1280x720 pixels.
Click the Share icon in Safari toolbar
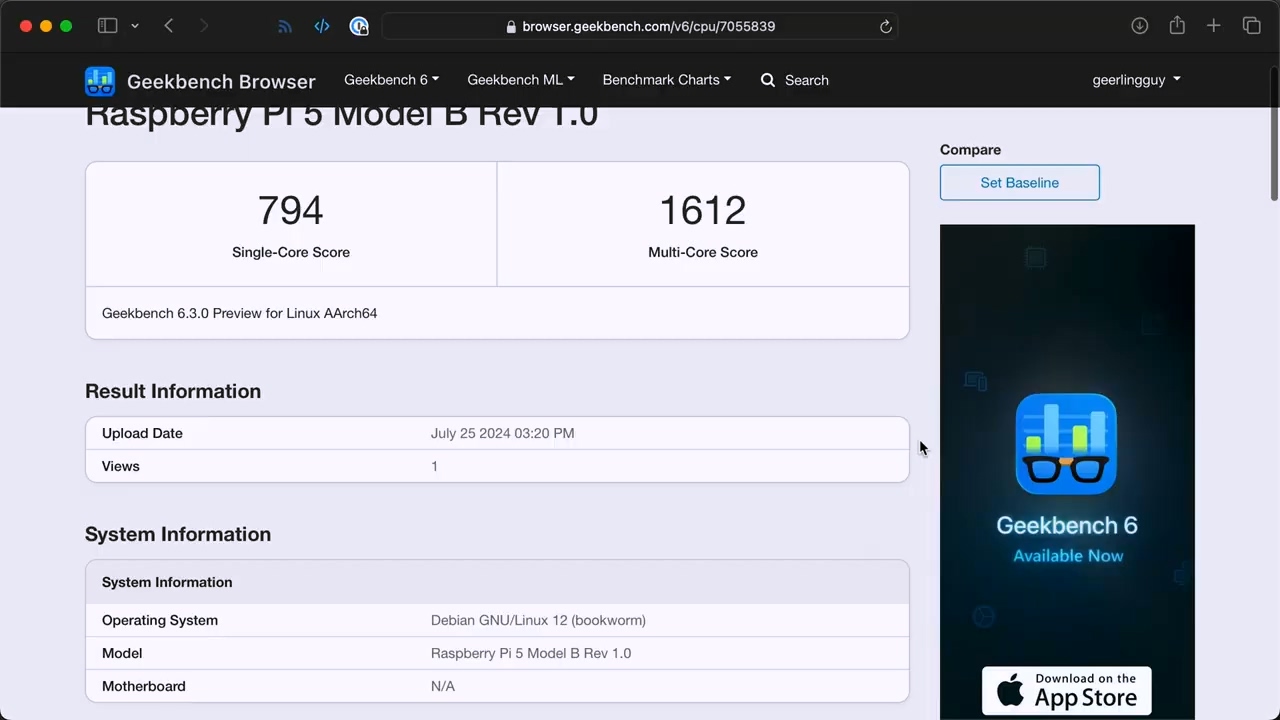[1177, 26]
